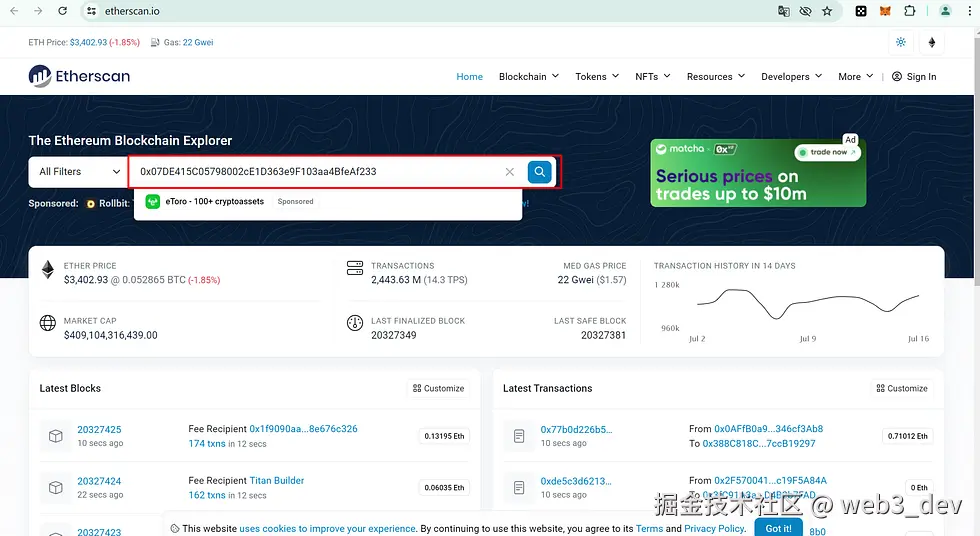Open the Chrome three-dot menu
980x536 pixels.
968,11
